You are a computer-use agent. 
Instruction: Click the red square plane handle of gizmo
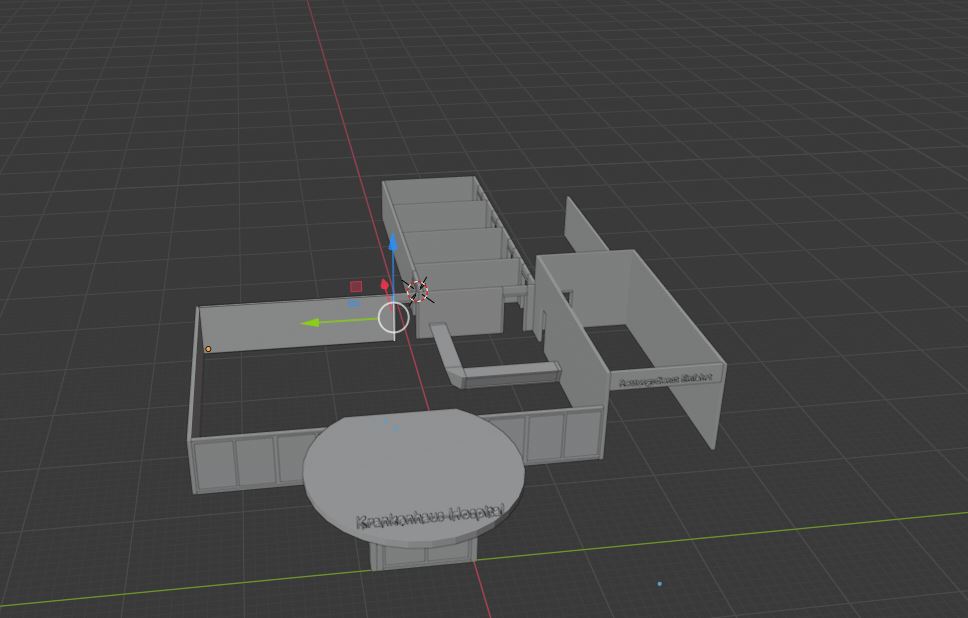356,287
